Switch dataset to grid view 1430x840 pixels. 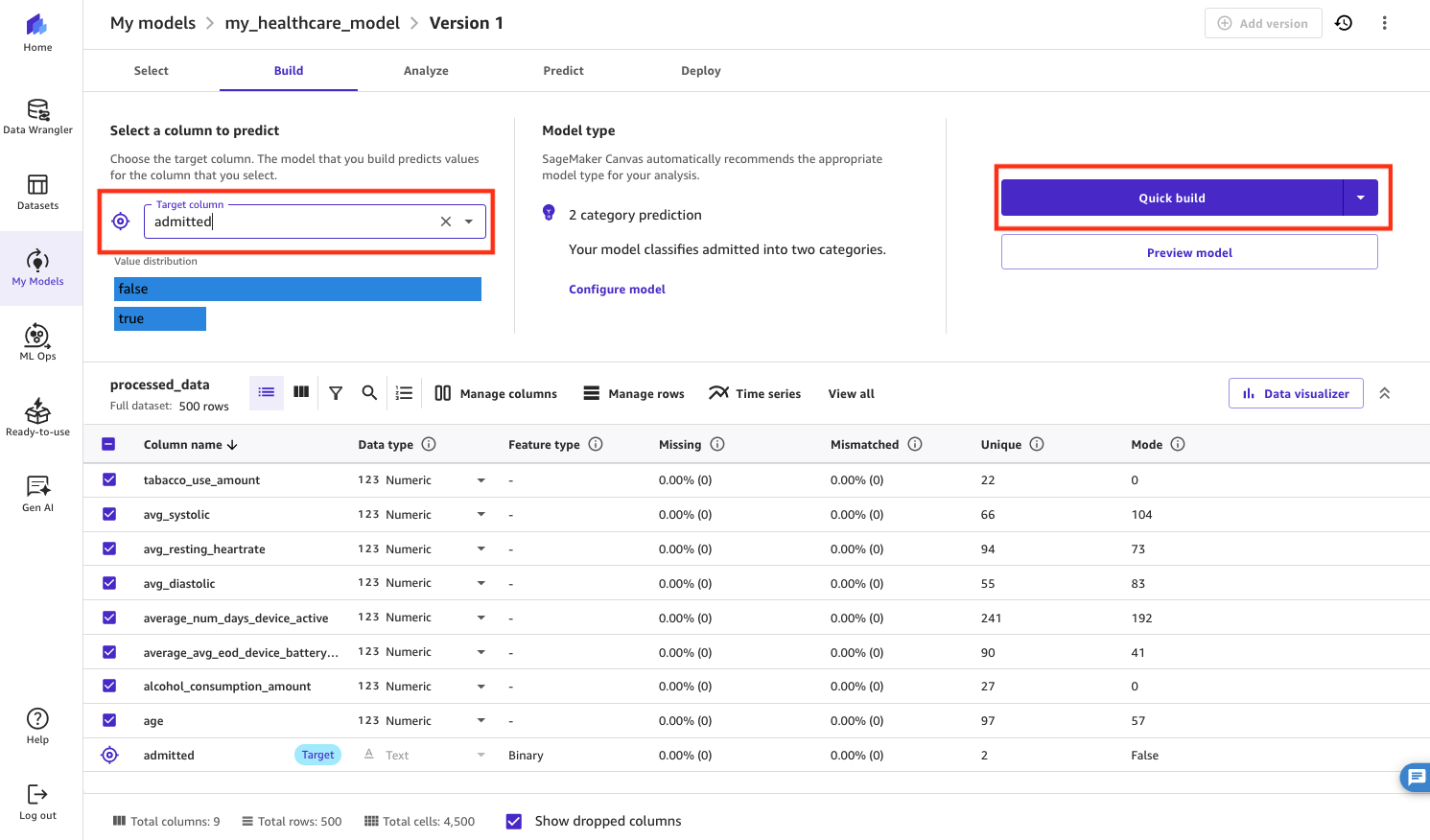point(300,393)
